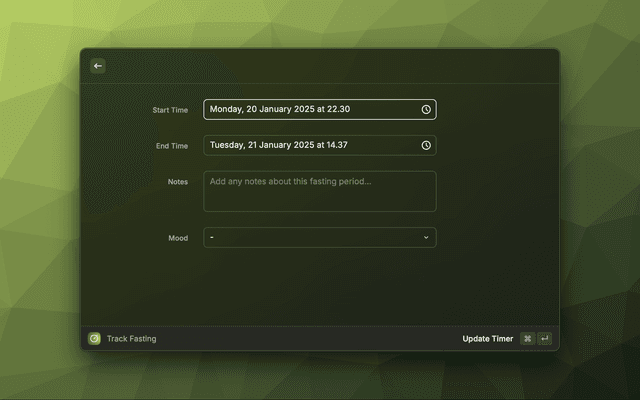
Task: Click the back arrow button
Action: (98, 66)
